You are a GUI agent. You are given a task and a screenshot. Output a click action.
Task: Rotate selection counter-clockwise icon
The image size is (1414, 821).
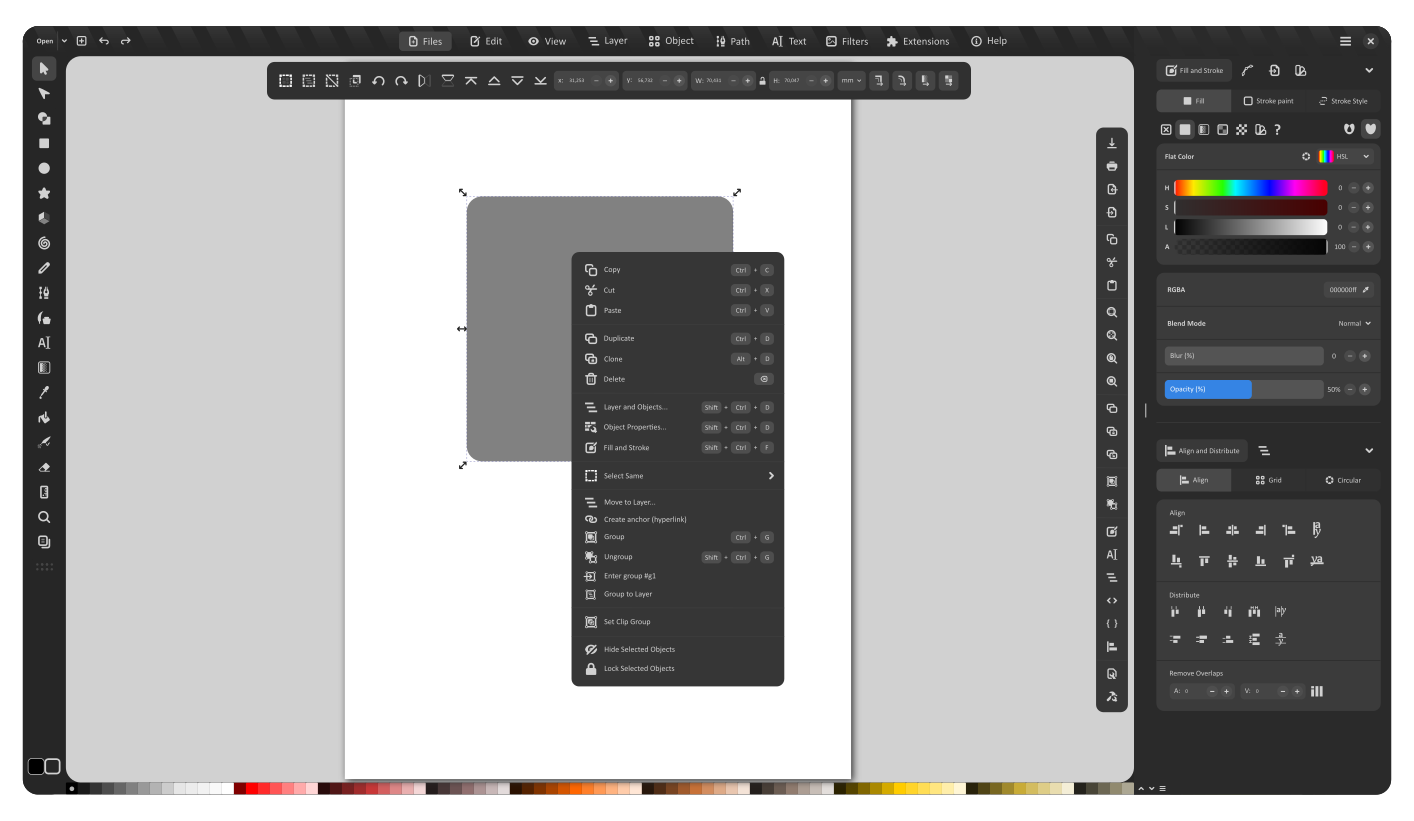coord(378,80)
